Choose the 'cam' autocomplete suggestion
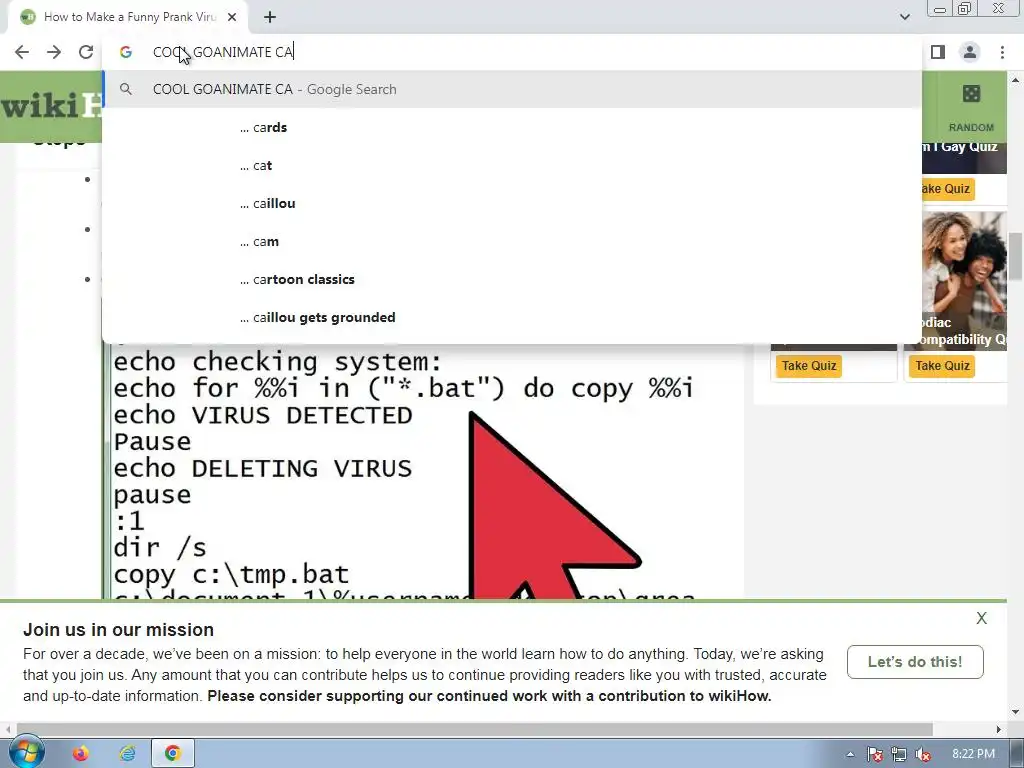The image size is (1024, 768). click(512, 242)
